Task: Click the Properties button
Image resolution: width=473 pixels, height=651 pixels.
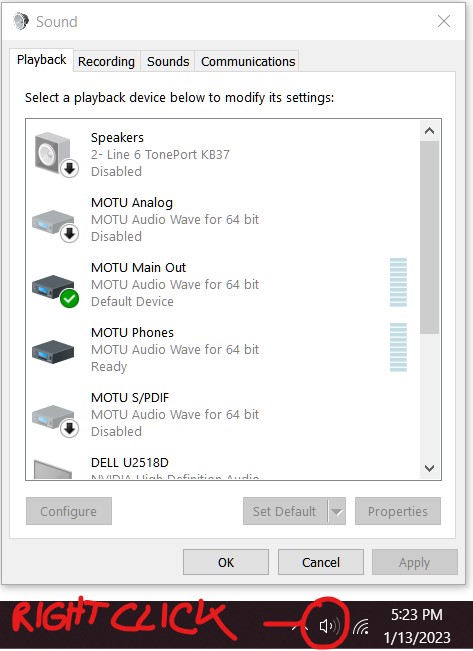Action: tap(397, 511)
